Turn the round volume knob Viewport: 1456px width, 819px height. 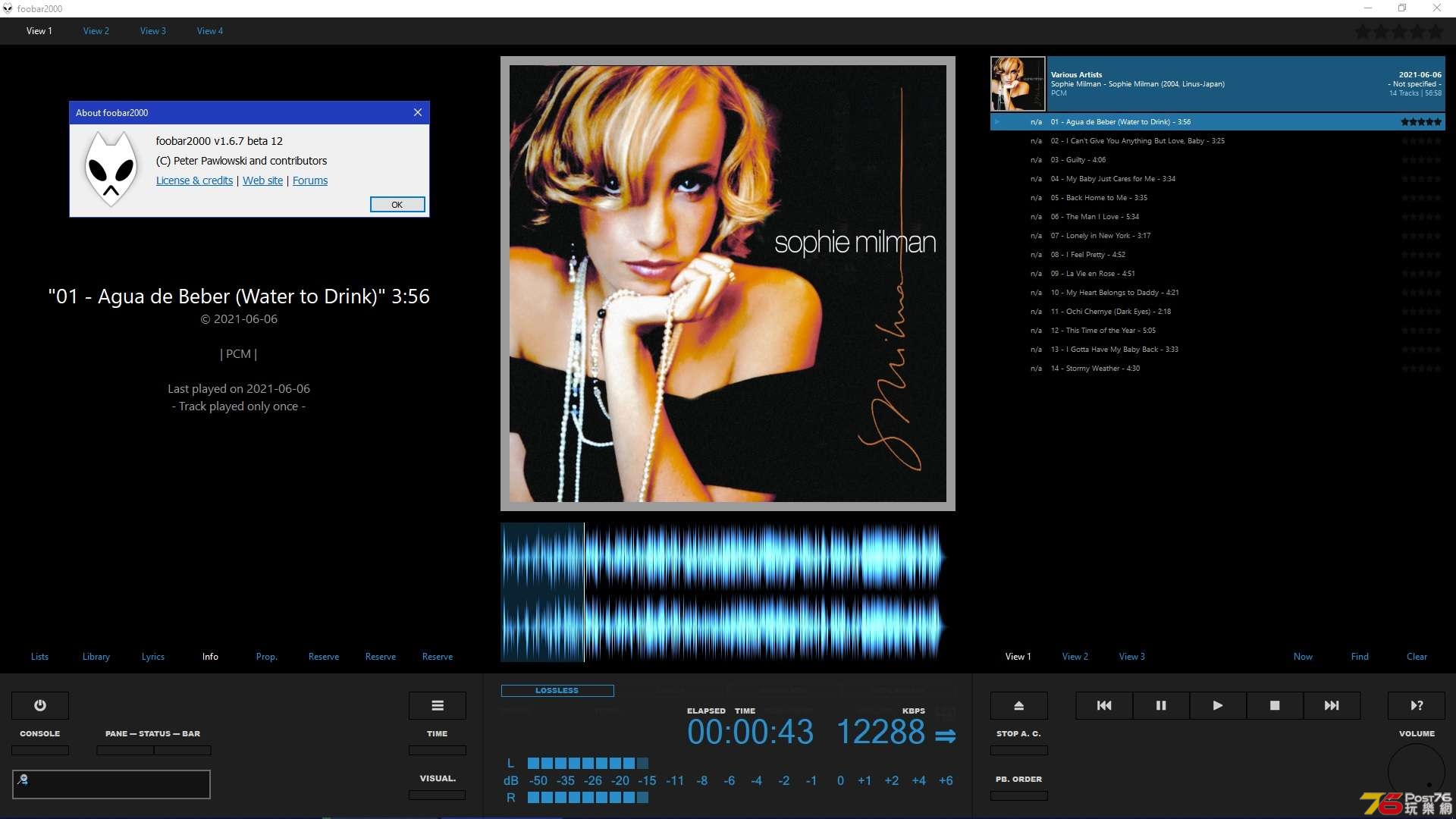tap(1417, 772)
